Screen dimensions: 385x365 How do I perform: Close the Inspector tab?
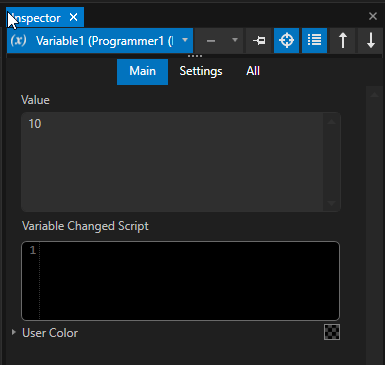74,17
